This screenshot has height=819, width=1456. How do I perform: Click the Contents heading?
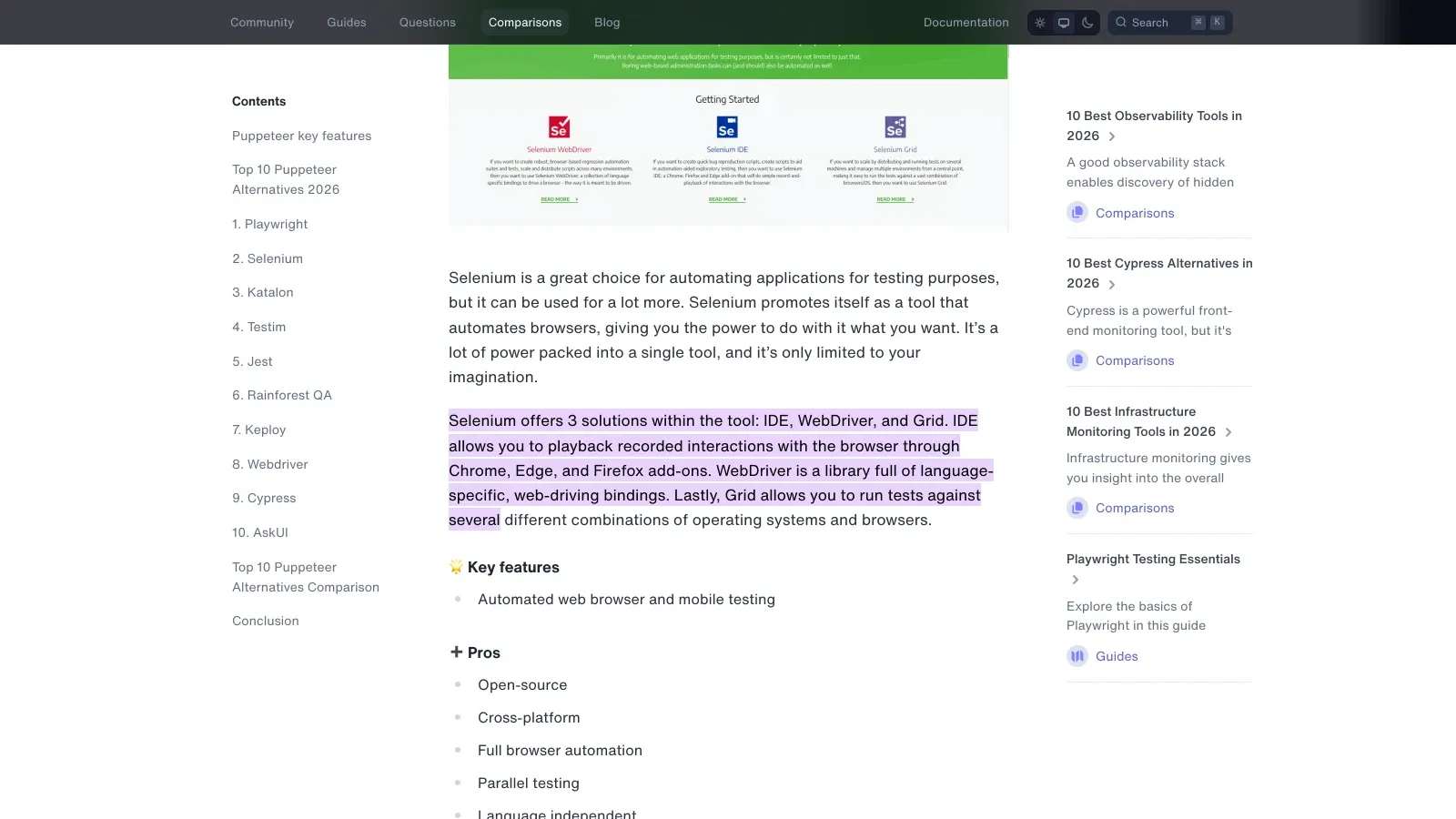(x=259, y=101)
